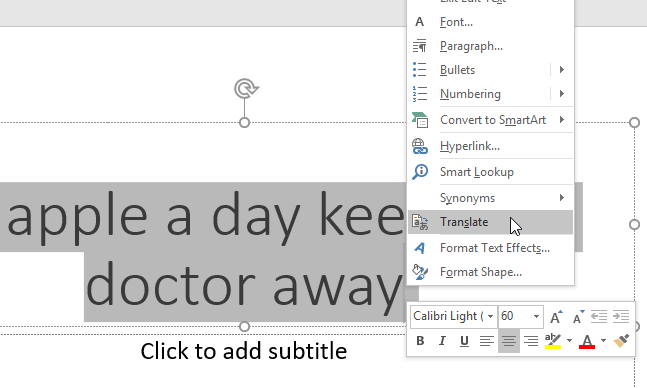Click the Format Shape paint bucket icon
Image resolution: width=647 pixels, height=388 pixels.
(420, 272)
